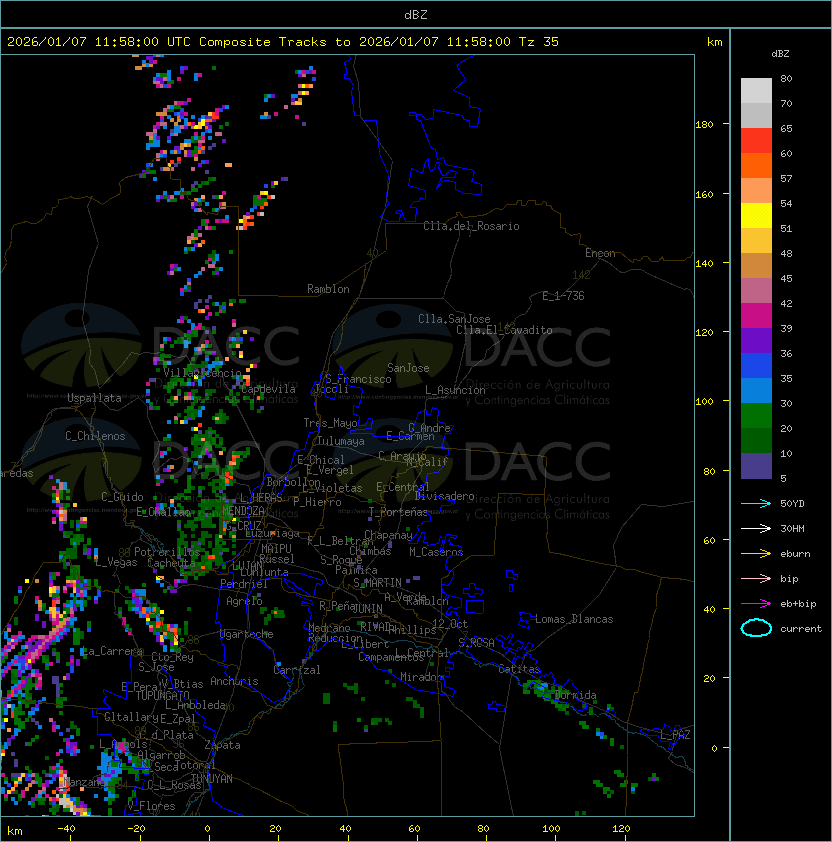Select the L_Asuncion place label
This screenshot has height=842, width=832.
click(x=455, y=390)
